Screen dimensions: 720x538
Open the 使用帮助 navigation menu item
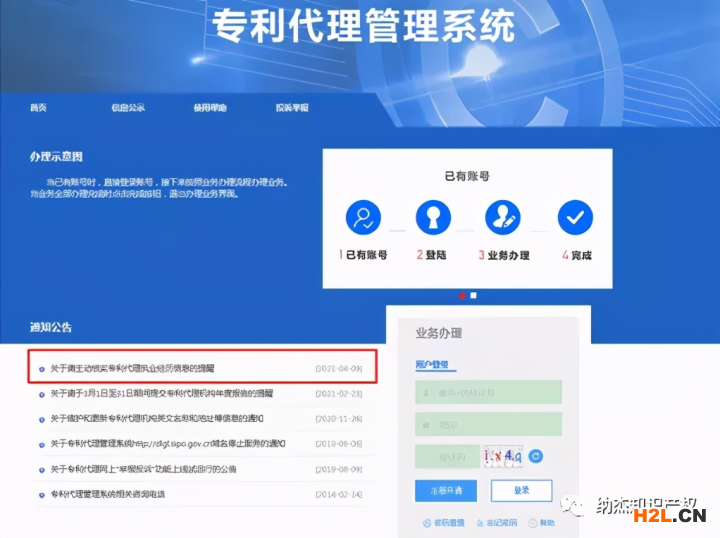(x=210, y=108)
